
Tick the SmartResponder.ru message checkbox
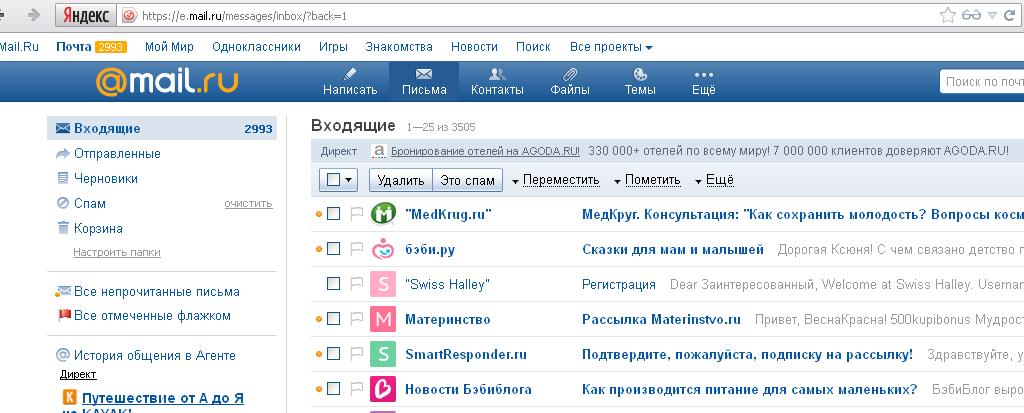click(334, 354)
